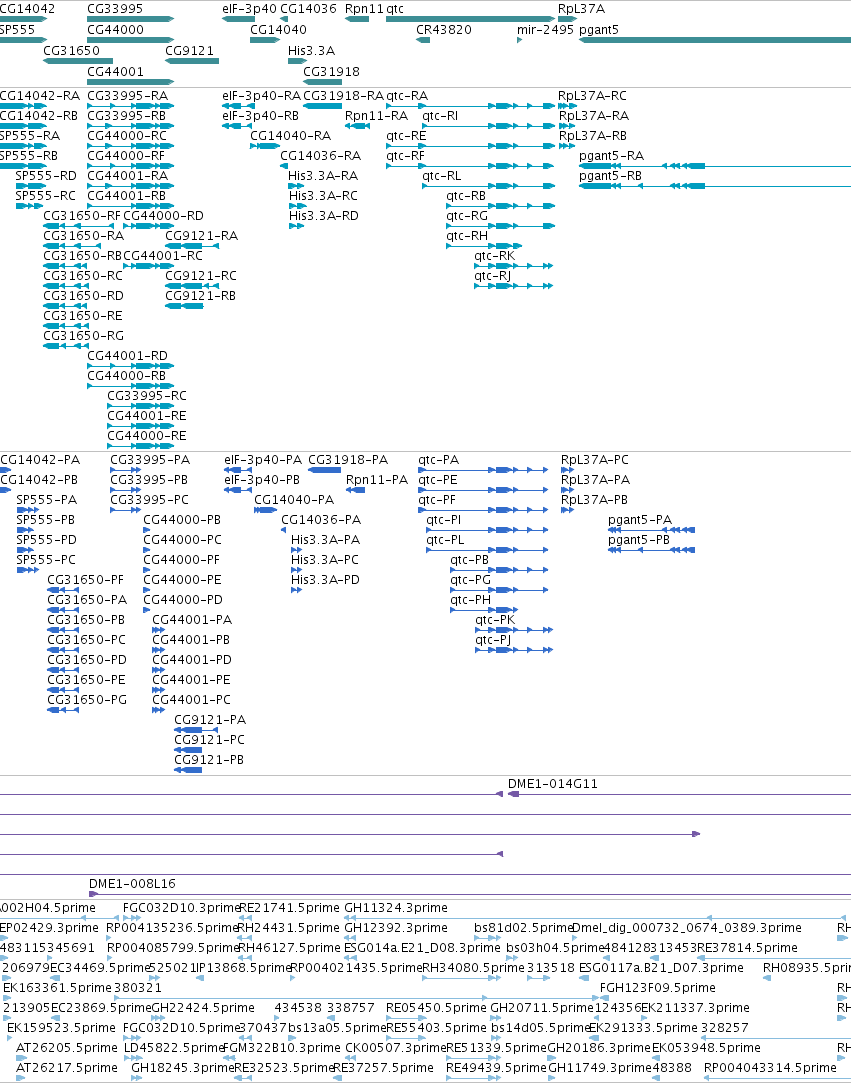Select transcript His3.3A-RD
Screen dimensions: 851x1083
(x=296, y=226)
